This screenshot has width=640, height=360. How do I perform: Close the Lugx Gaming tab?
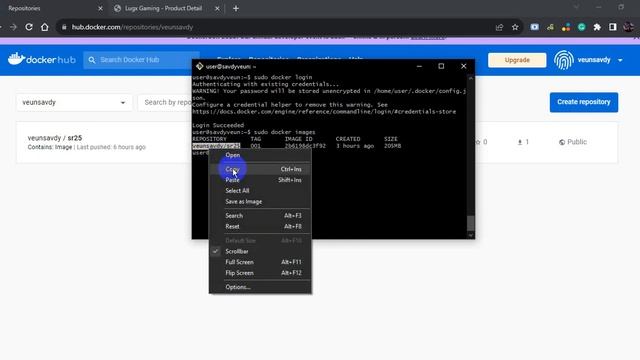point(217,9)
